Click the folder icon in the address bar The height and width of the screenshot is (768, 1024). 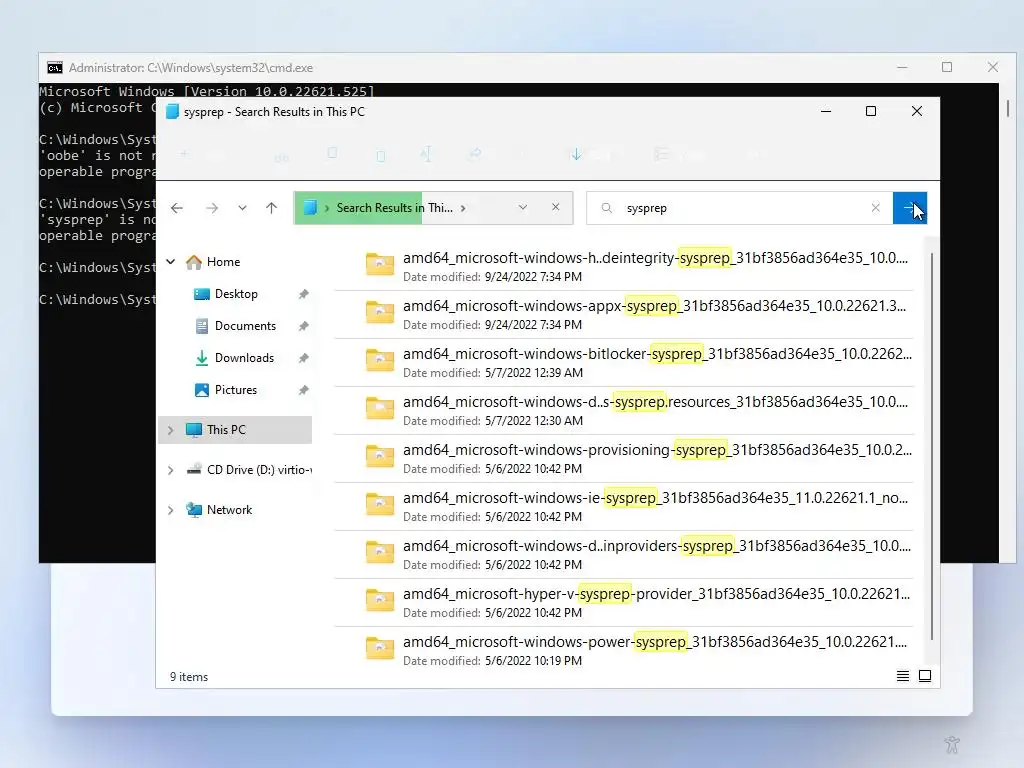(x=310, y=208)
